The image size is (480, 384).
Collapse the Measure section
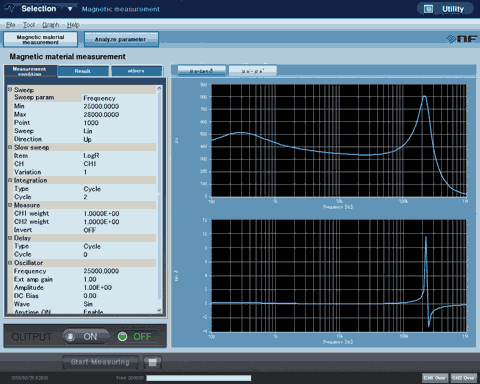point(10,205)
